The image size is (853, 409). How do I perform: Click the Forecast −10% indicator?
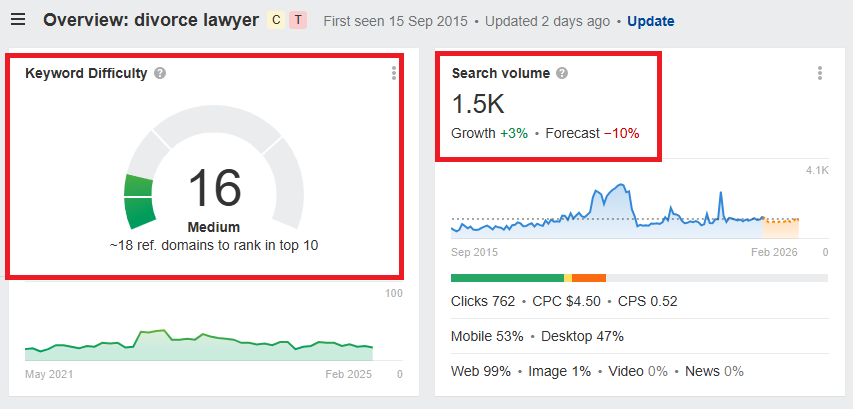click(592, 133)
